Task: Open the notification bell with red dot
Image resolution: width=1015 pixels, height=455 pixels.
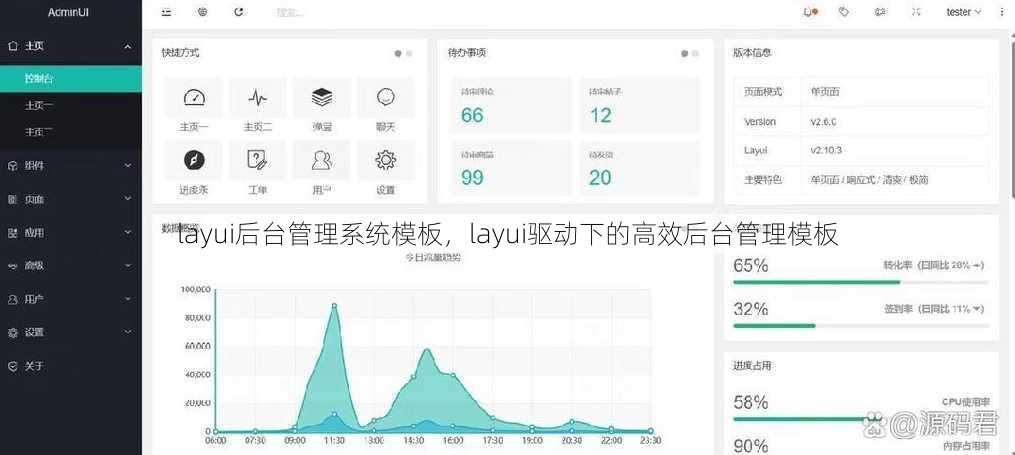Action: click(809, 12)
